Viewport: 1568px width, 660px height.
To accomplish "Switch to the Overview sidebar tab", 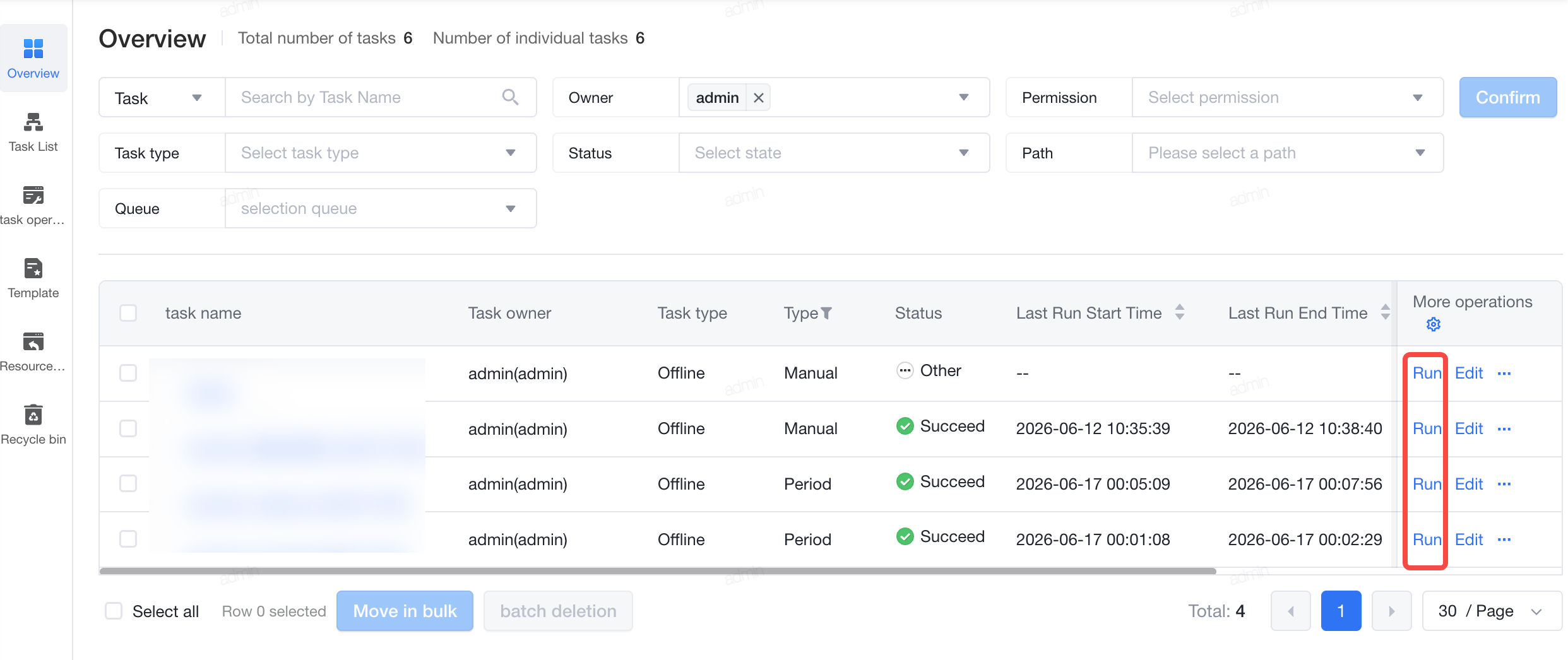I will point(33,59).
